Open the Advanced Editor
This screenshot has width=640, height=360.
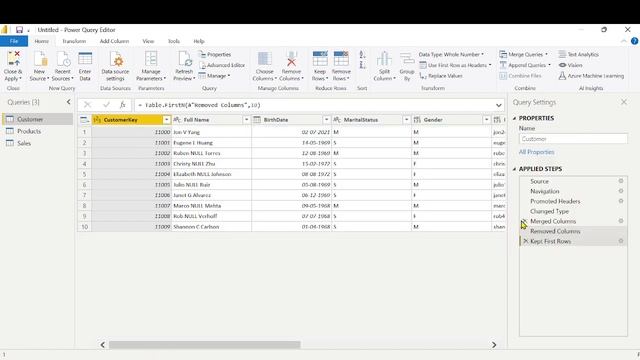(222, 65)
